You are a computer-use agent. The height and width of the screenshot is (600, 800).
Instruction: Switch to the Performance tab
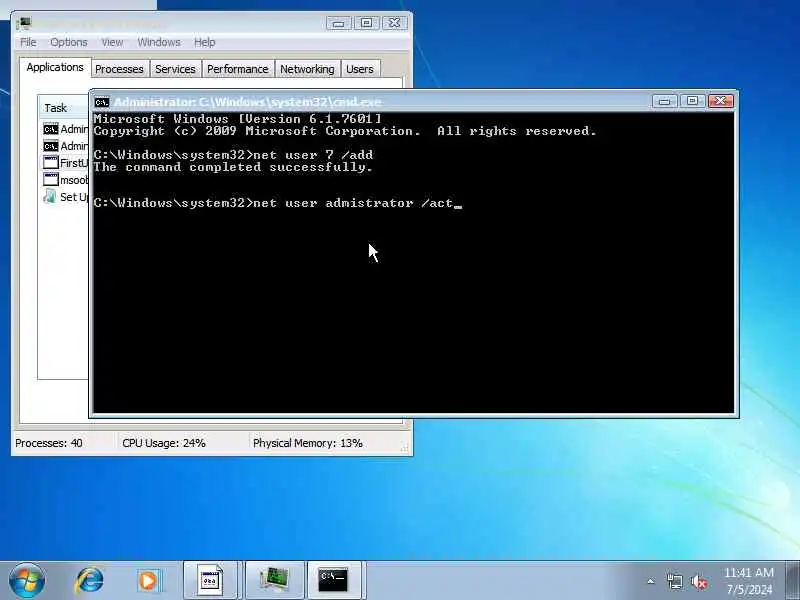(238, 69)
